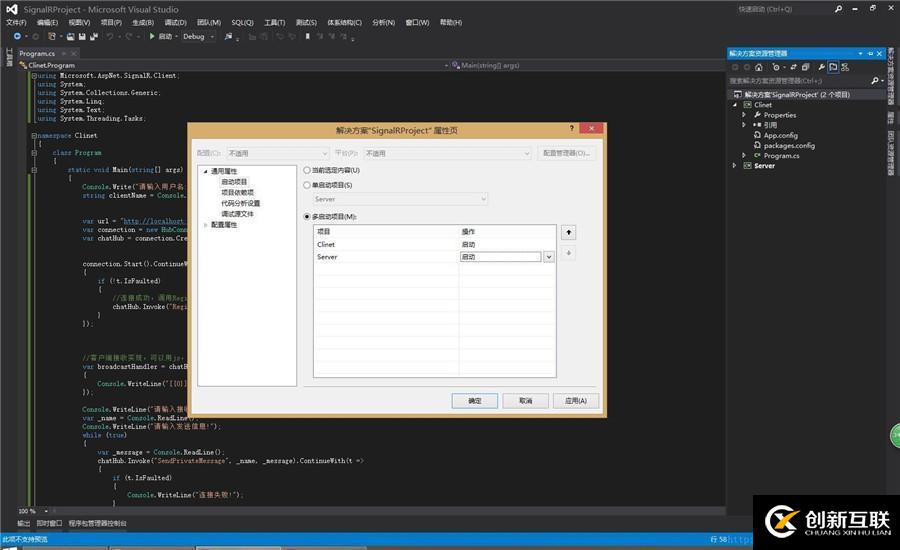
Task: Click the Clinet row in the startup project table
Action: (x=435, y=245)
